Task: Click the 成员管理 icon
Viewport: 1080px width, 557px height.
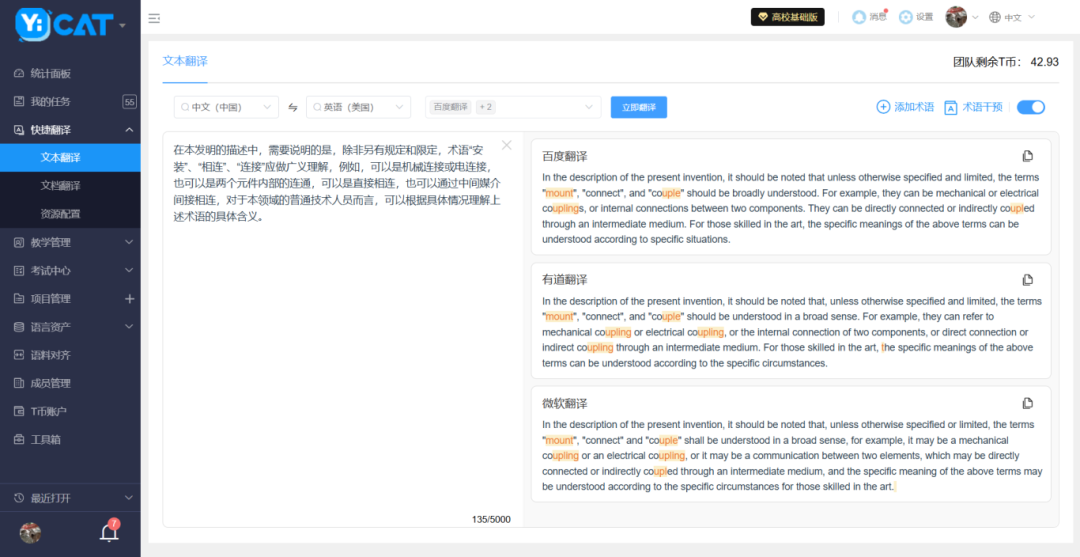Action: [x=19, y=383]
